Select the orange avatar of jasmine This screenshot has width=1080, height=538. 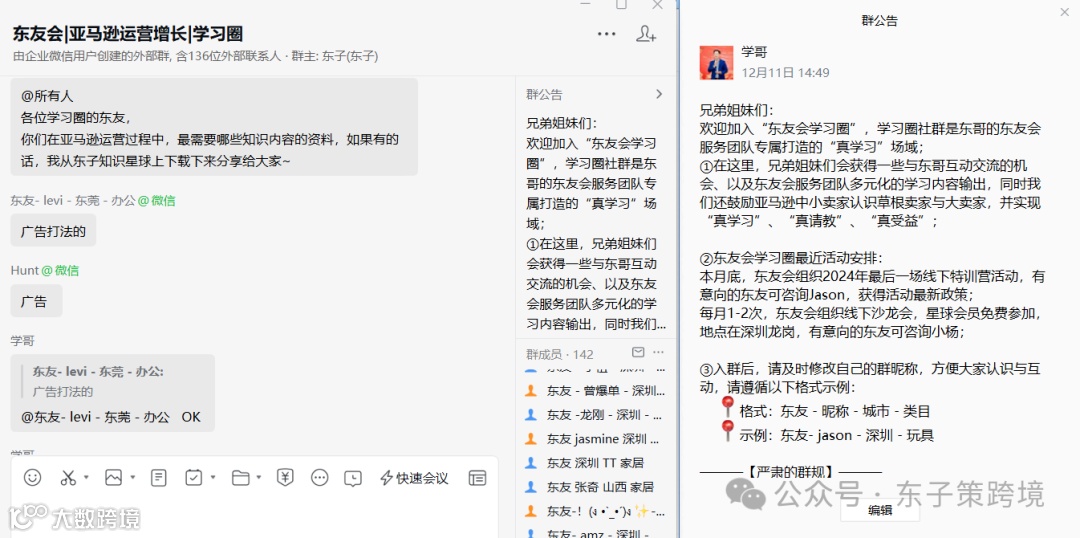click(530, 438)
